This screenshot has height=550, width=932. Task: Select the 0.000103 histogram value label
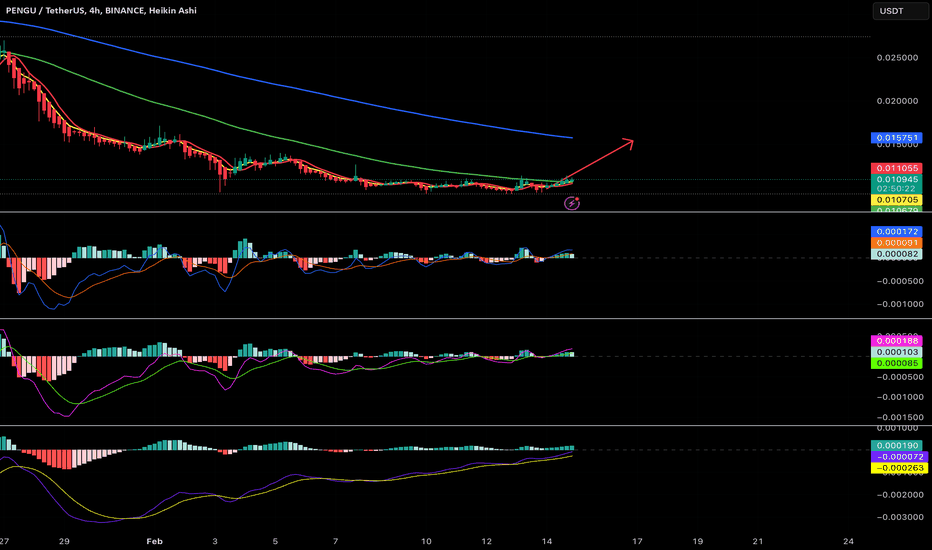click(896, 352)
